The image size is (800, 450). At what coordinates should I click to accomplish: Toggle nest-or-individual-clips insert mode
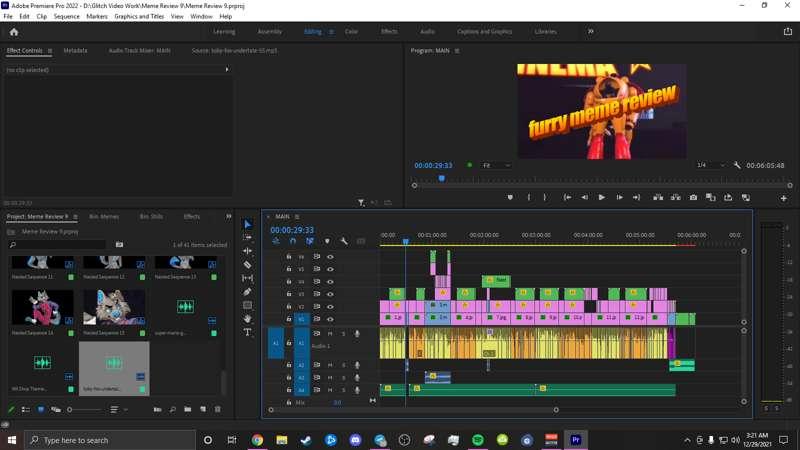click(x=276, y=241)
